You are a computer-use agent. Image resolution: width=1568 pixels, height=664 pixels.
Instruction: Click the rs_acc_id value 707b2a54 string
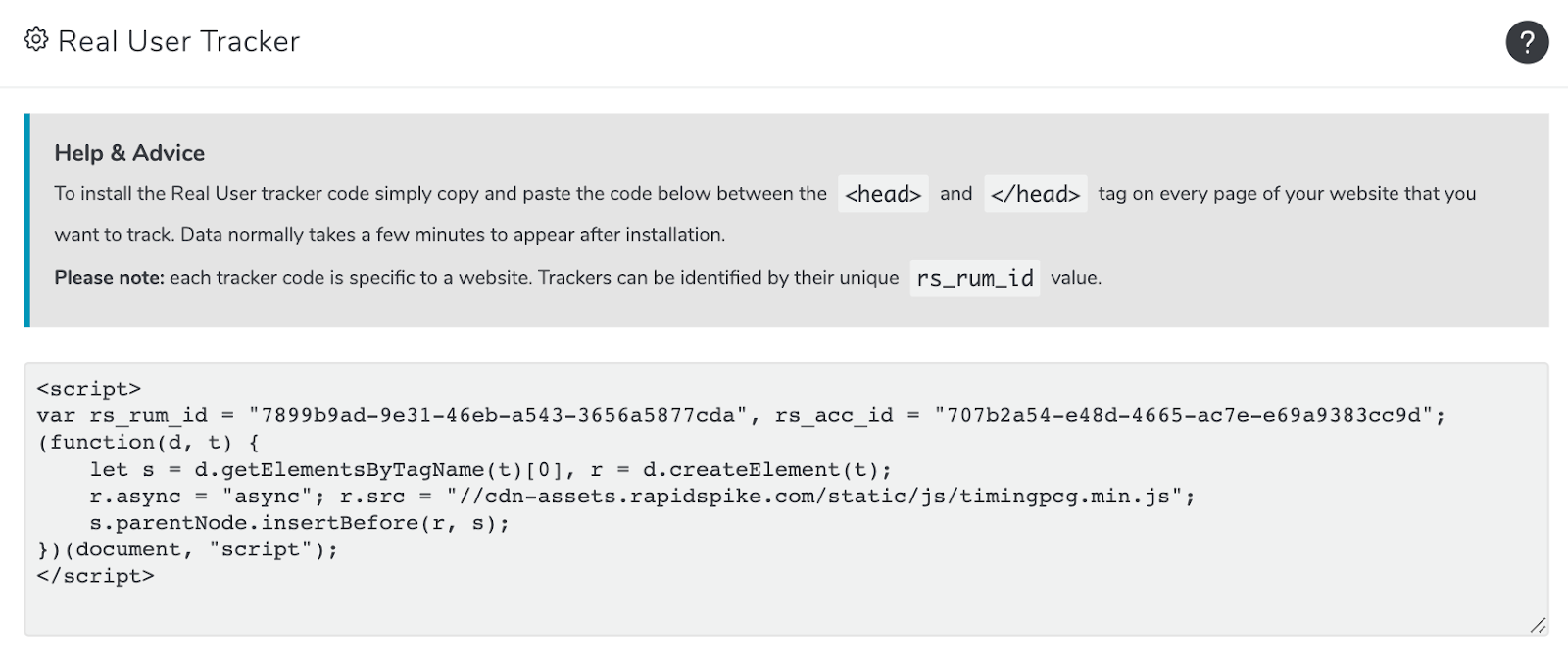(1184, 415)
